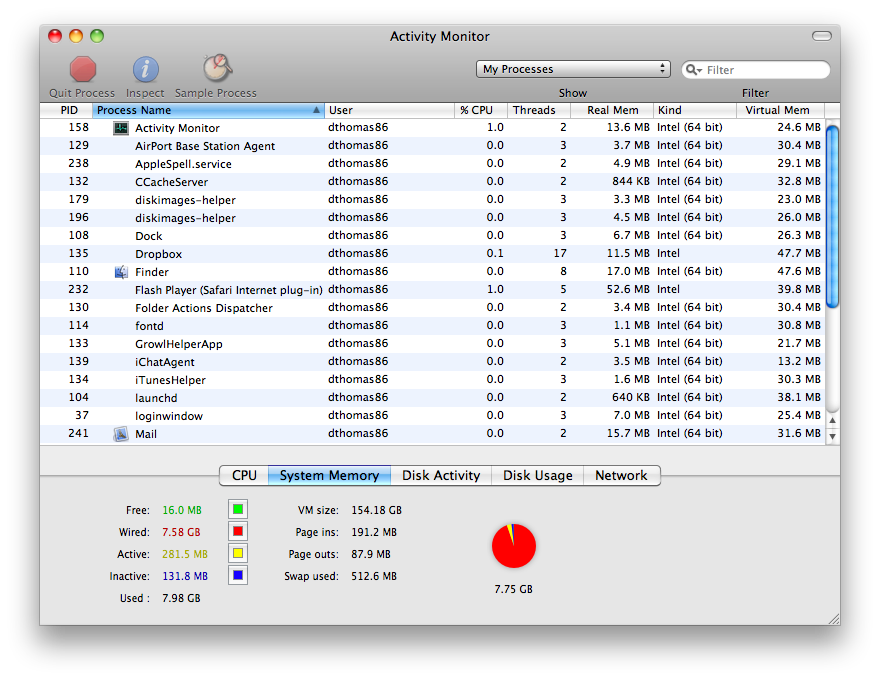Click the yellow Active memory color swatch
880x680 pixels.
click(238, 553)
